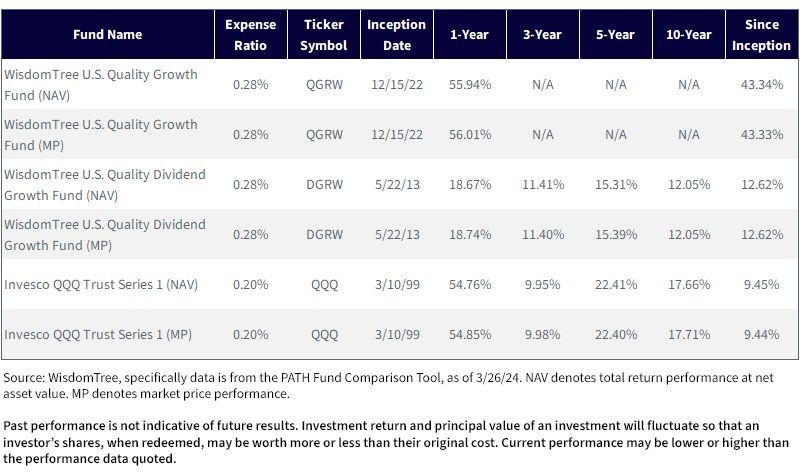Click the 55.94% one-year return value
The width and height of the screenshot is (800, 475).
[470, 84]
